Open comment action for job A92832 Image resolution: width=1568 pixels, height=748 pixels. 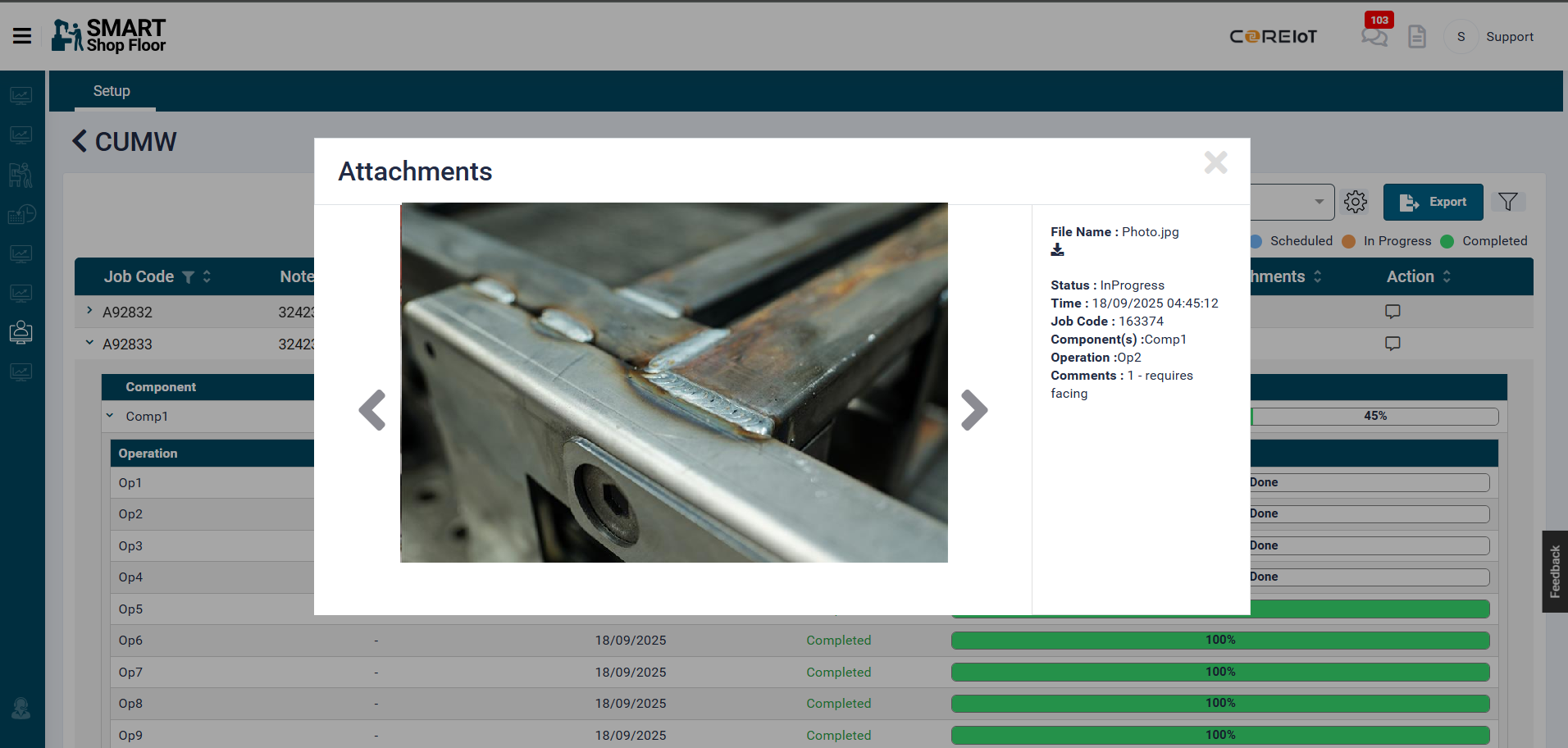tap(1392, 312)
